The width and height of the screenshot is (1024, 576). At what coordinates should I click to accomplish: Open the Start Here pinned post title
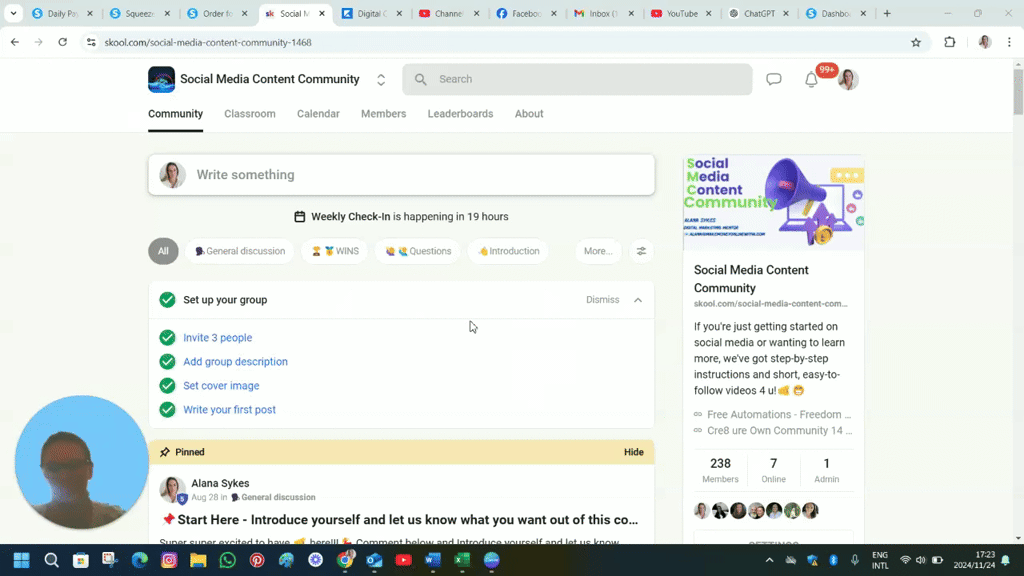tap(399, 520)
